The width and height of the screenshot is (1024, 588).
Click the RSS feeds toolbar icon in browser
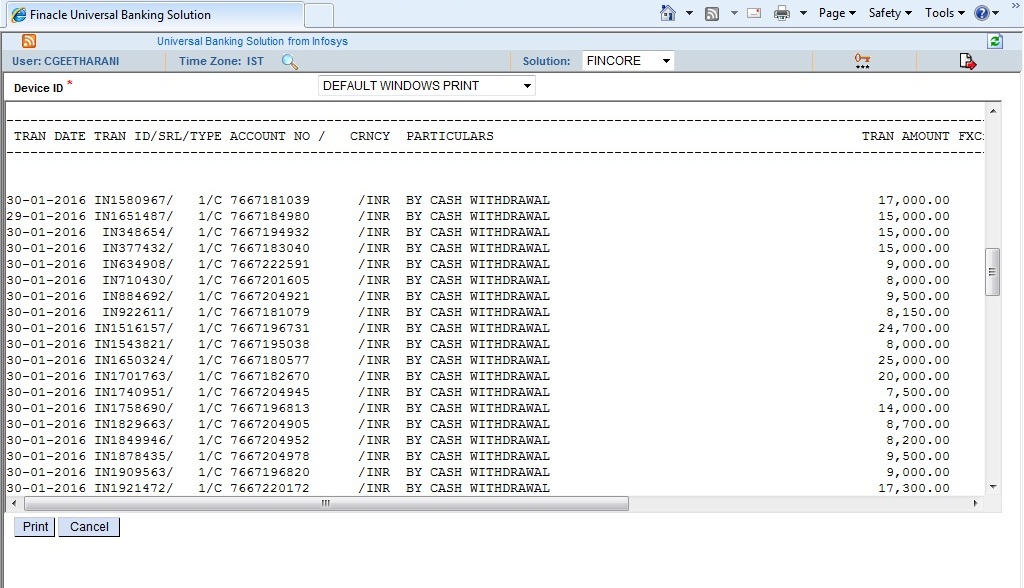(x=711, y=13)
